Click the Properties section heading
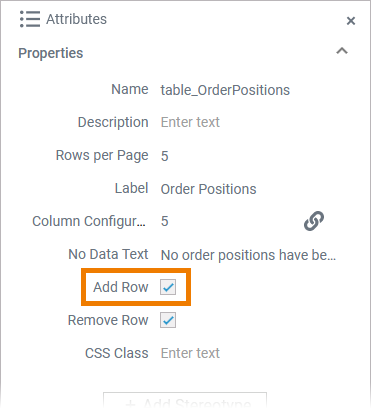371x409 pixels. (x=51, y=53)
